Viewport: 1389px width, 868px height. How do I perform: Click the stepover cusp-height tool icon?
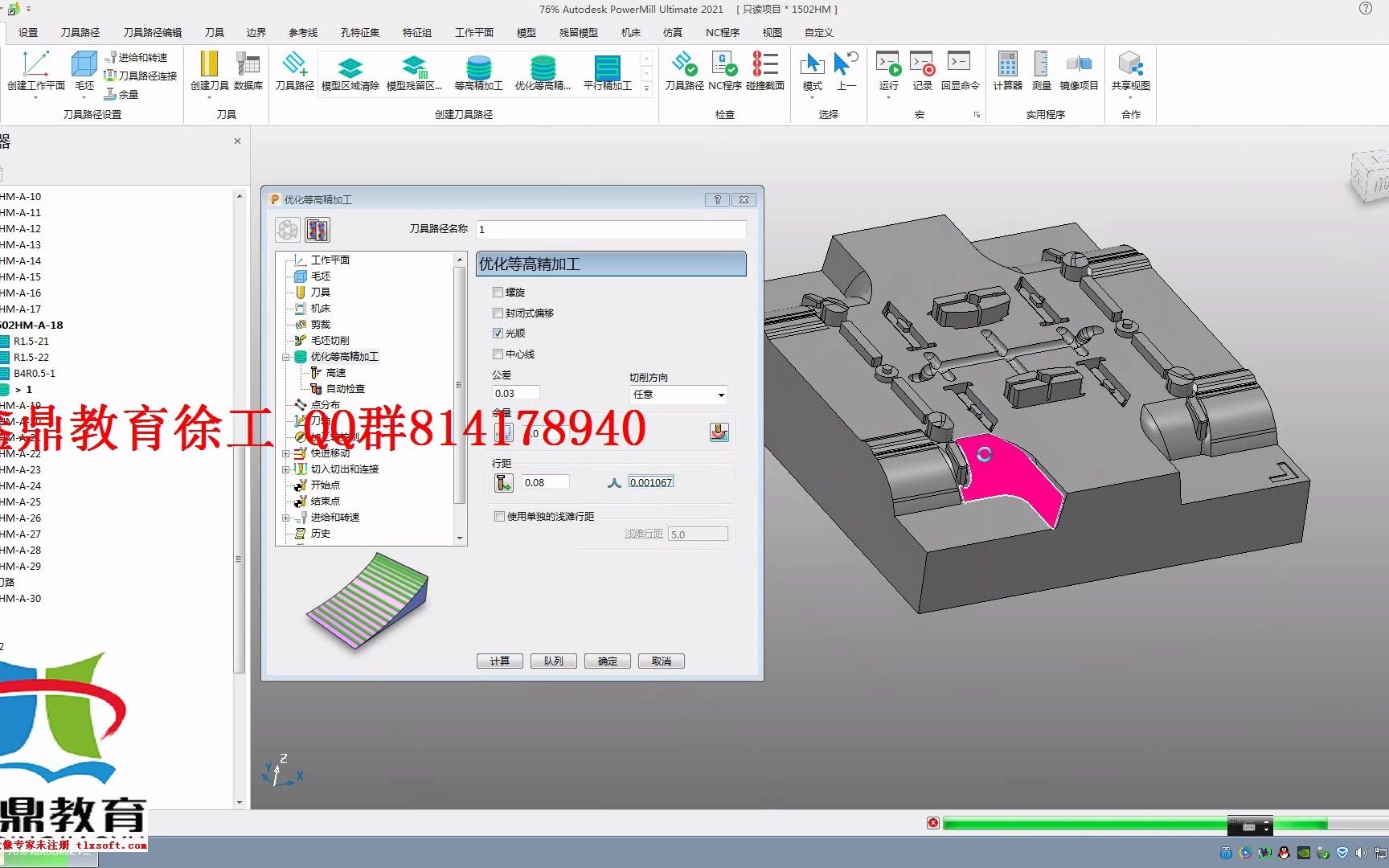(504, 482)
